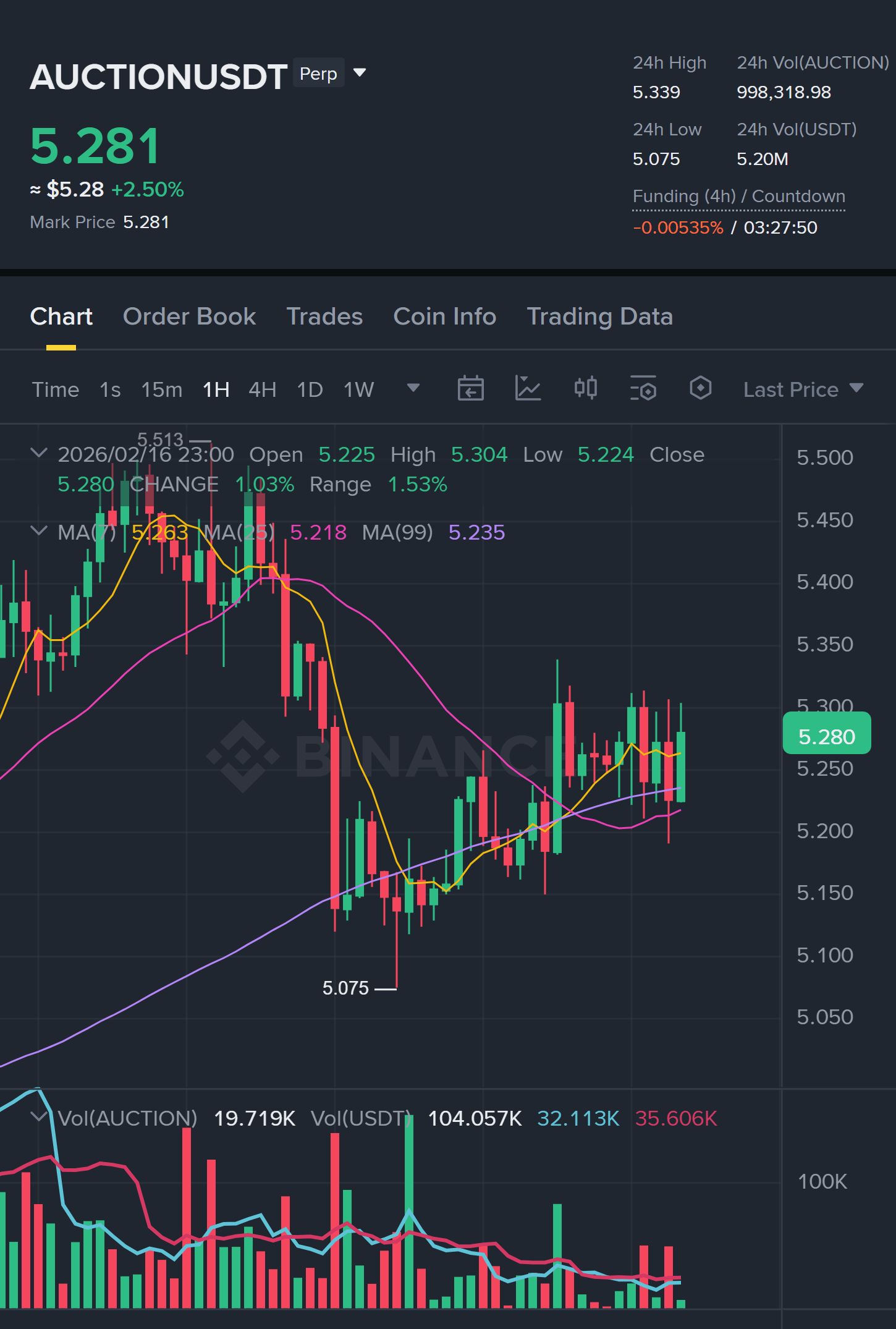Viewport: 896px width, 1329px height.
Task: Click the 24h Vol(AUCTION) value 998,318.98
Action: point(784,92)
